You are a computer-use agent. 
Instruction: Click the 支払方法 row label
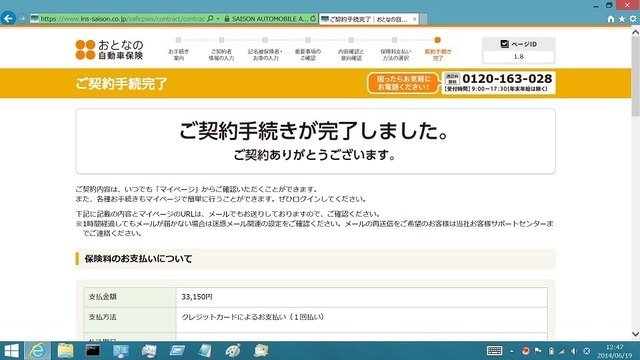(102, 317)
